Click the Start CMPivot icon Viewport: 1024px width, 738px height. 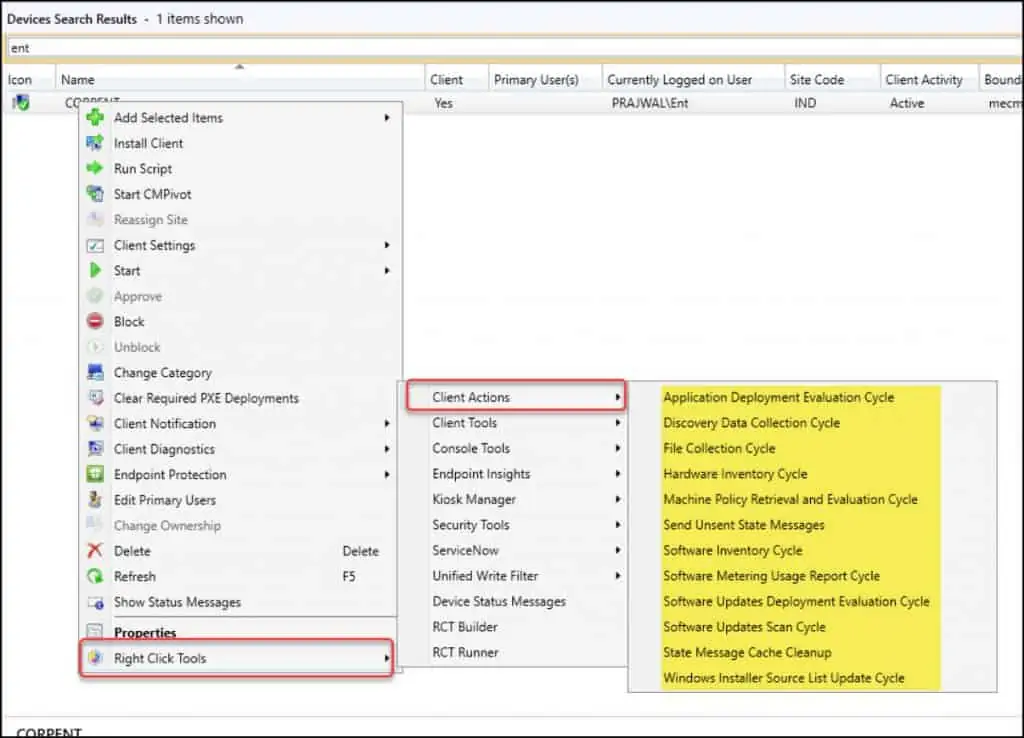[95, 194]
